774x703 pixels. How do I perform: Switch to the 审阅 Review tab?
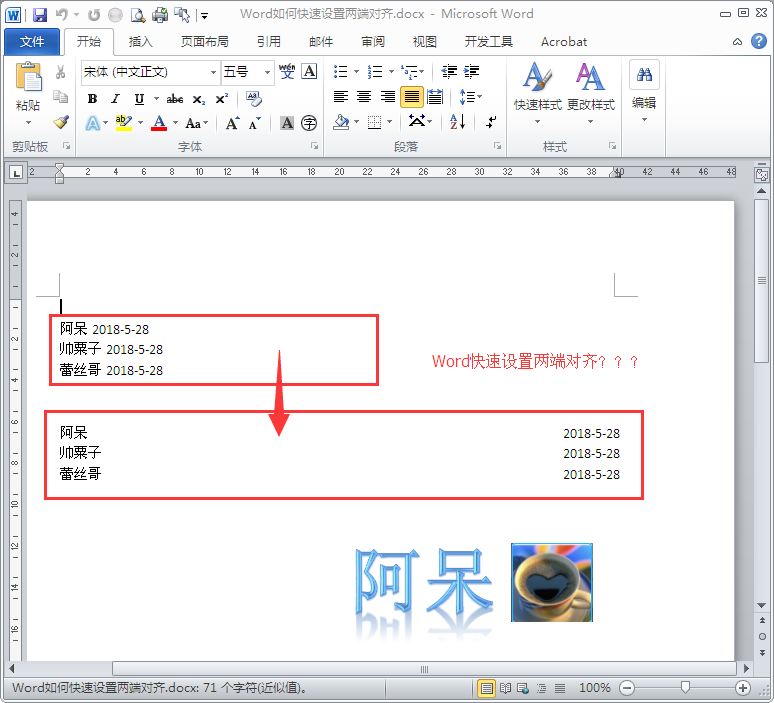[373, 42]
